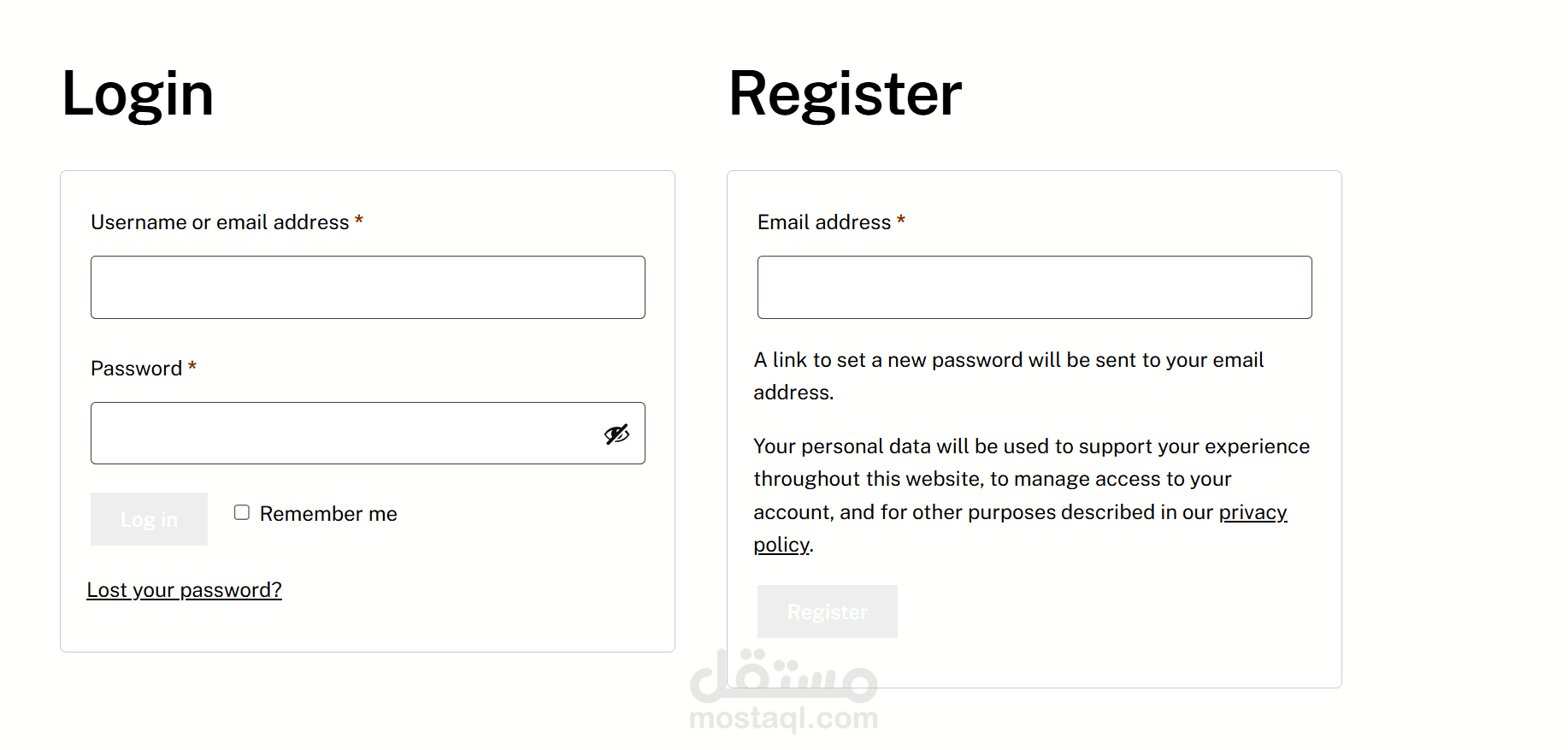Enable the Remember me checkbox

[x=242, y=512]
